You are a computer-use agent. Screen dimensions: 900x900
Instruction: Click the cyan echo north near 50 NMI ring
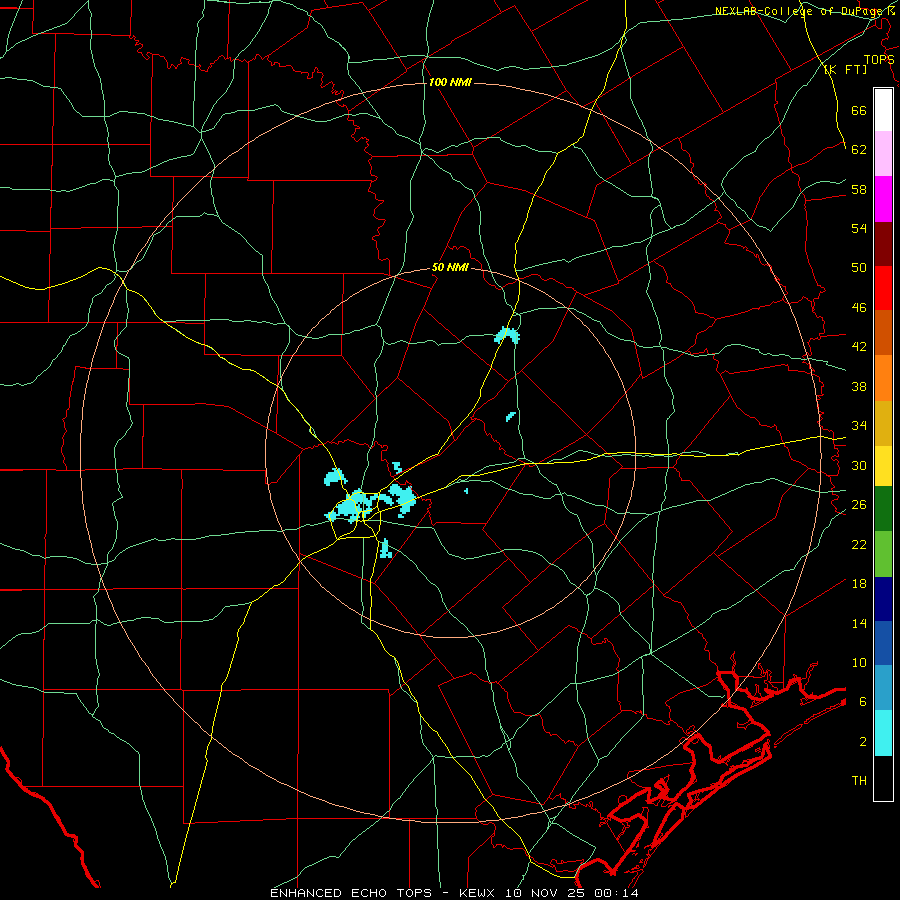click(x=507, y=335)
